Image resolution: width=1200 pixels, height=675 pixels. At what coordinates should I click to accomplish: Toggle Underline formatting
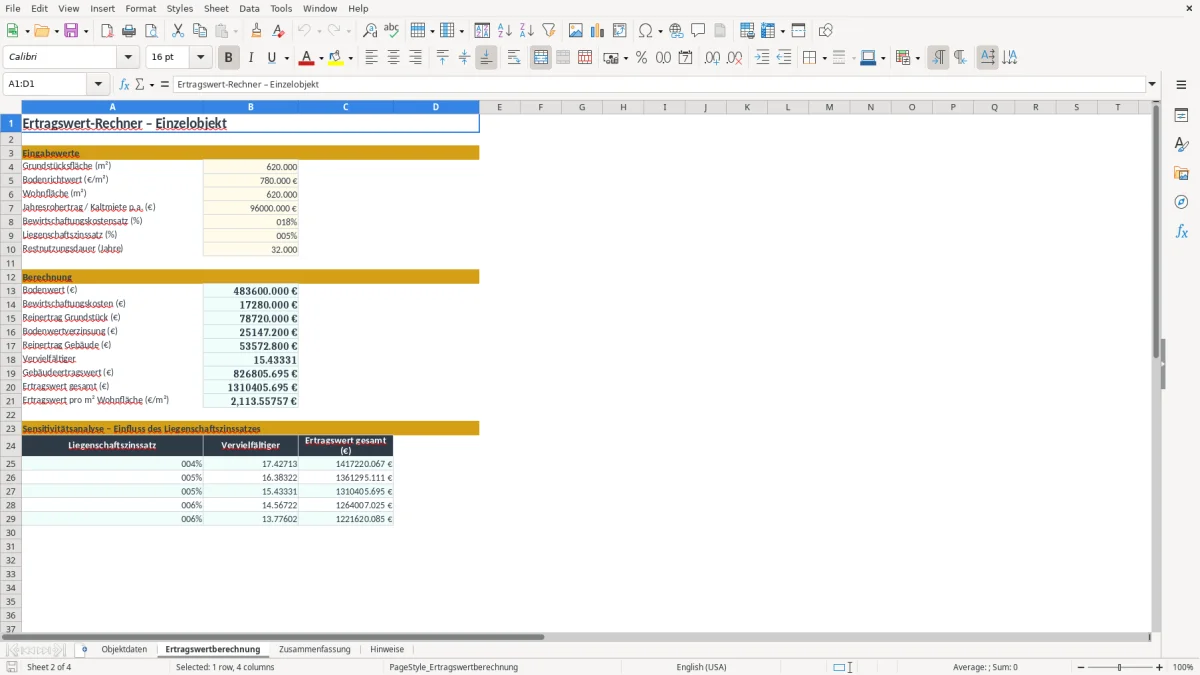click(271, 58)
